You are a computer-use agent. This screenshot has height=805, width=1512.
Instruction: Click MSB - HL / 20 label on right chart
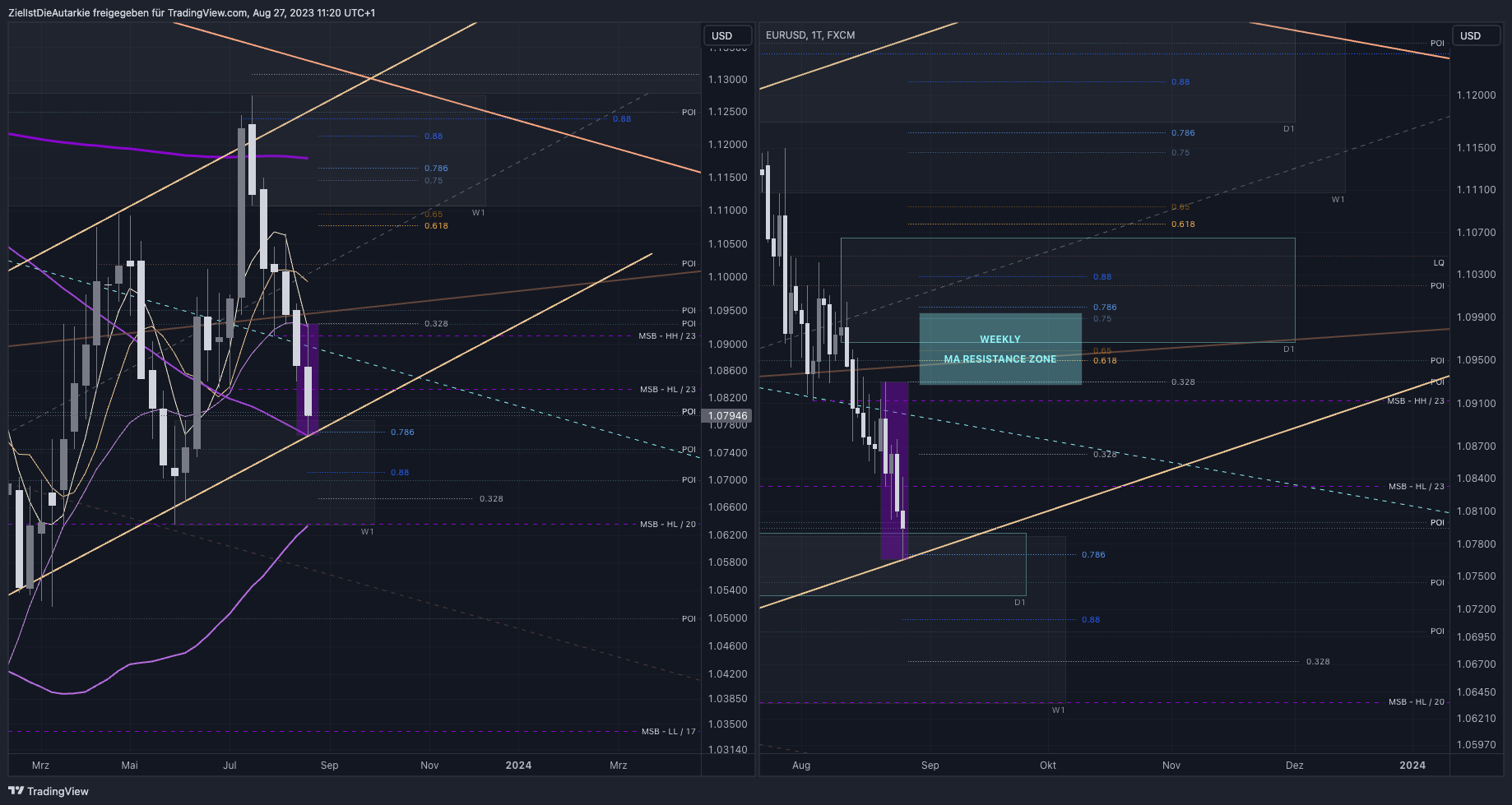1417,701
